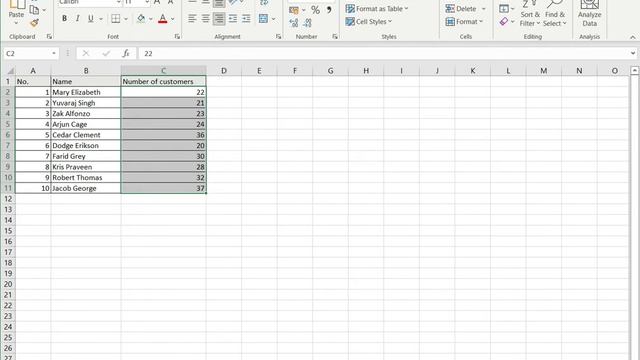Open the Format cells menu button

click(464, 22)
